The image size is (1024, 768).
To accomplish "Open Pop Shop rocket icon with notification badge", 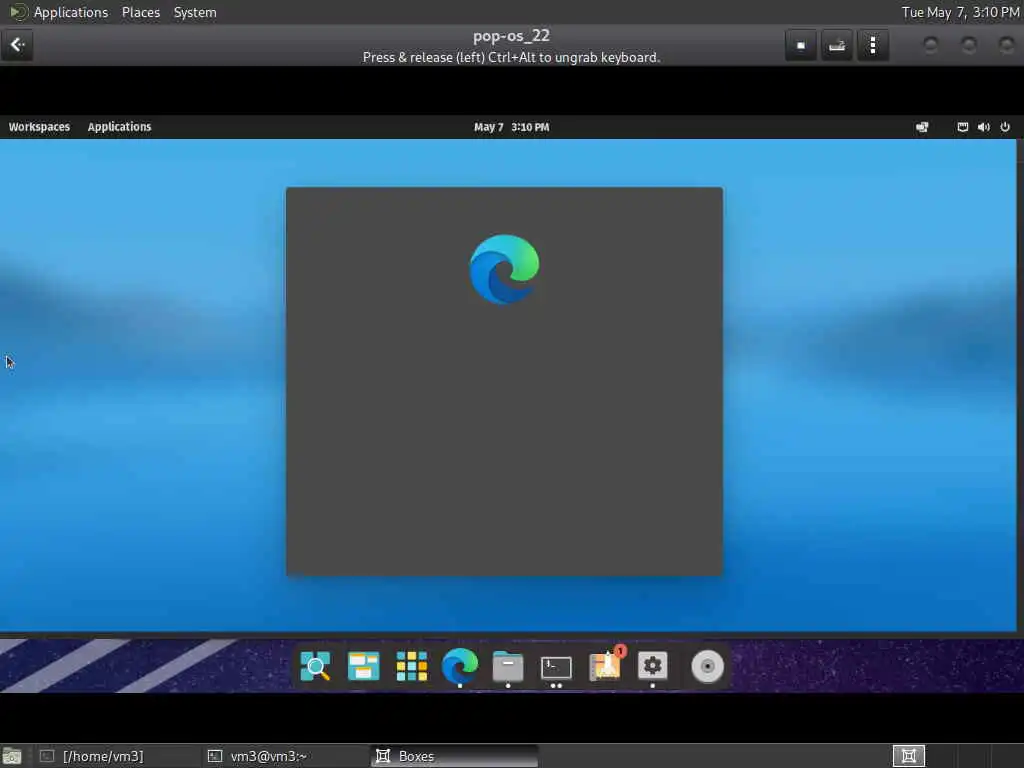I will click(x=605, y=665).
